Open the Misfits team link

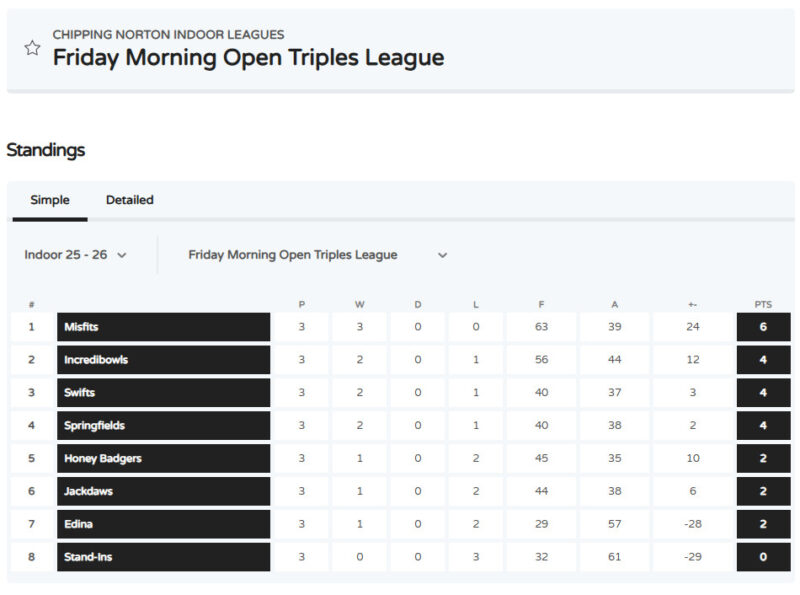(x=81, y=327)
